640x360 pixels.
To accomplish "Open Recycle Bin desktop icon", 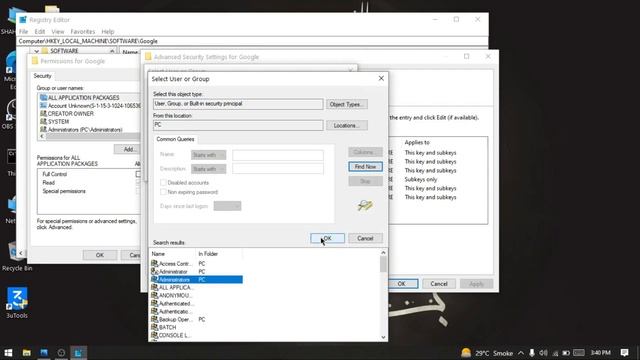I will point(17,256).
